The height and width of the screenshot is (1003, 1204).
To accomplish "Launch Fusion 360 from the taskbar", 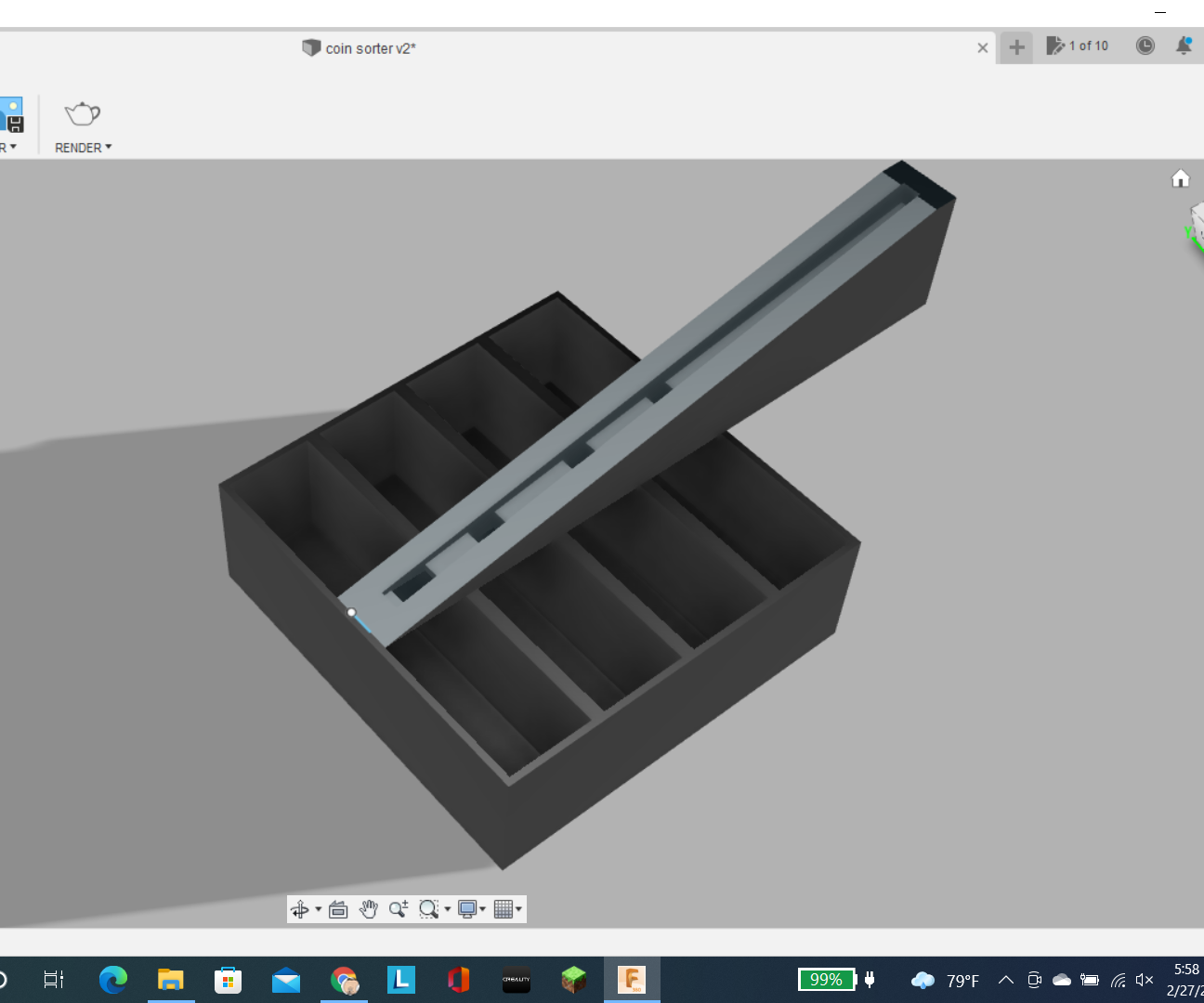I will (632, 979).
